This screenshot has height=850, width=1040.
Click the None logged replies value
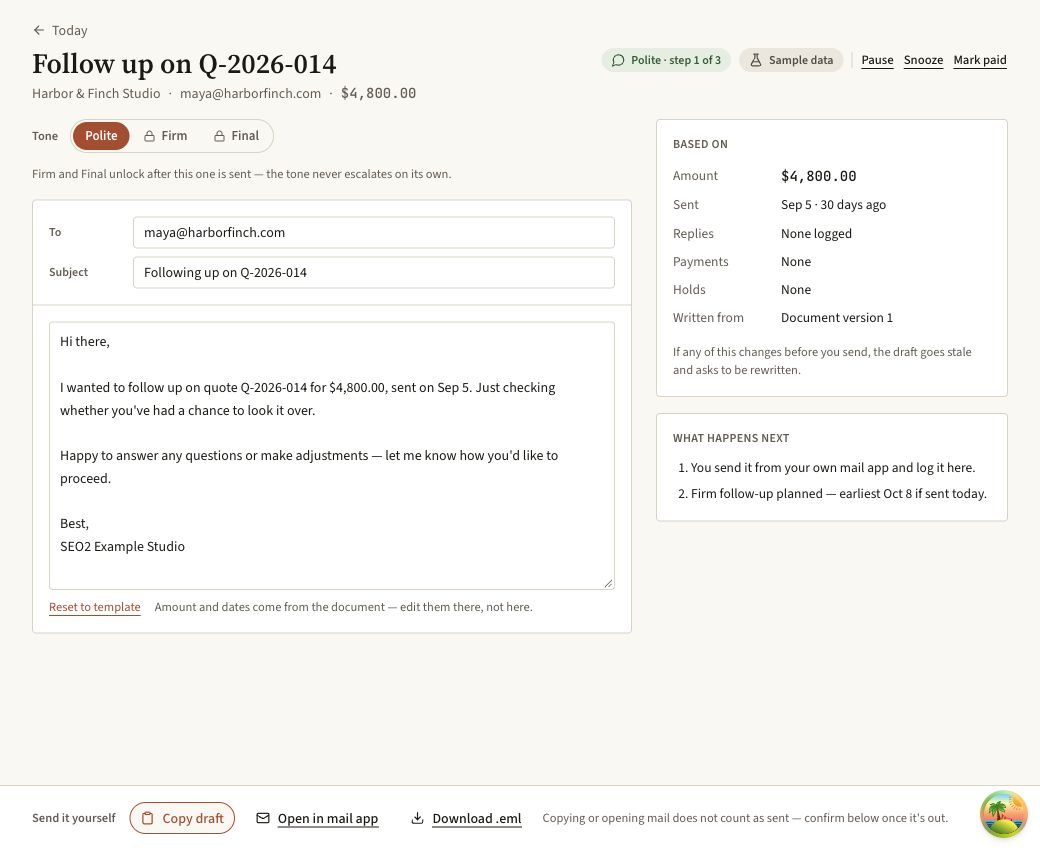click(x=816, y=234)
